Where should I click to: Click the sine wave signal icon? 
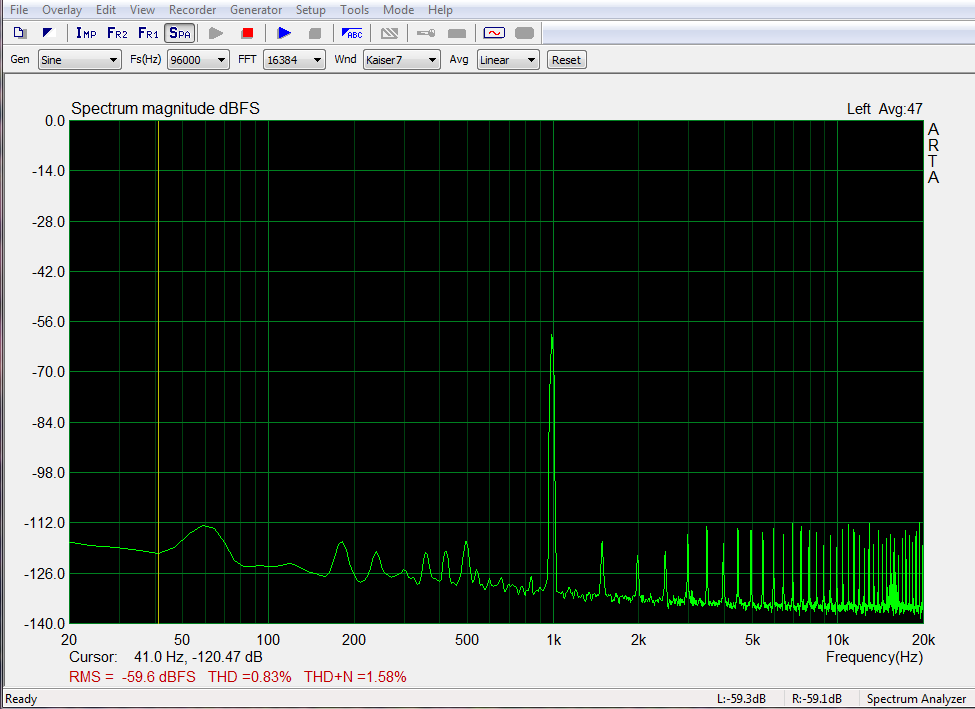click(x=494, y=33)
